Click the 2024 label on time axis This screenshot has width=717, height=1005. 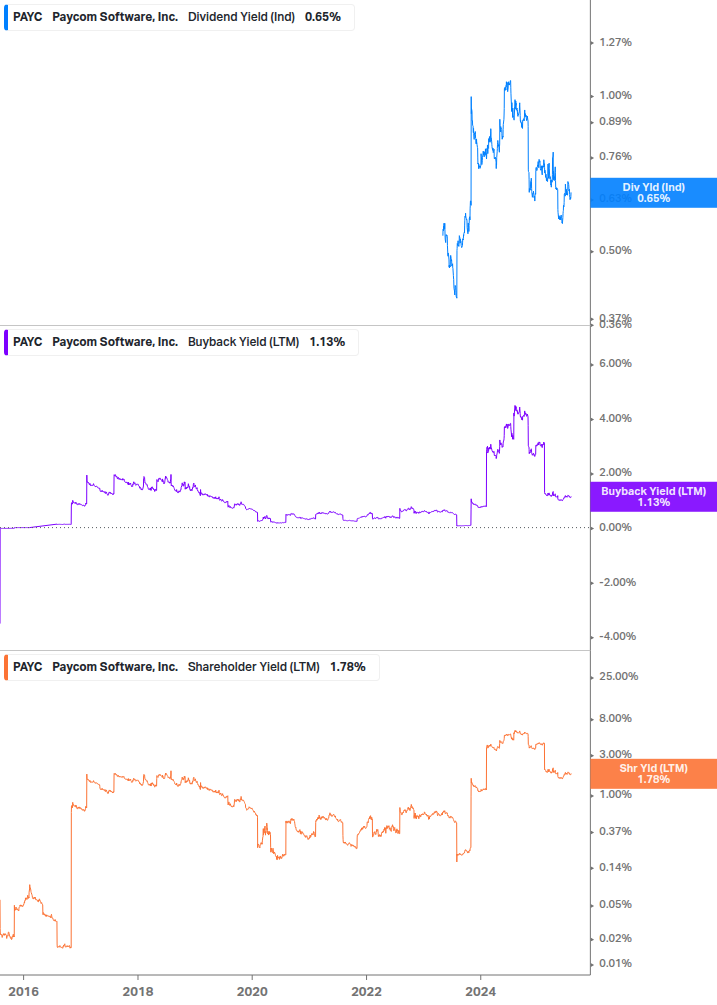pyautogui.click(x=481, y=992)
